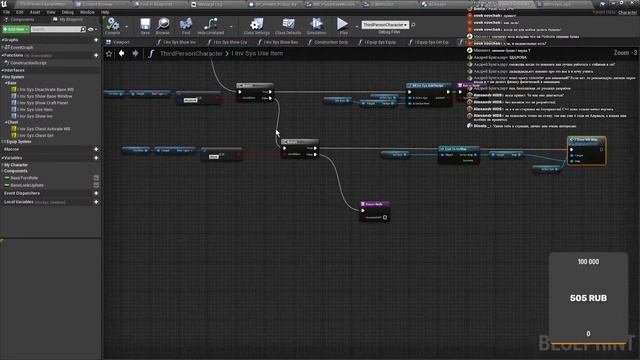Click the Parent class Character link
Image resolution: width=640 pixels, height=360 pixels.
(627, 13)
